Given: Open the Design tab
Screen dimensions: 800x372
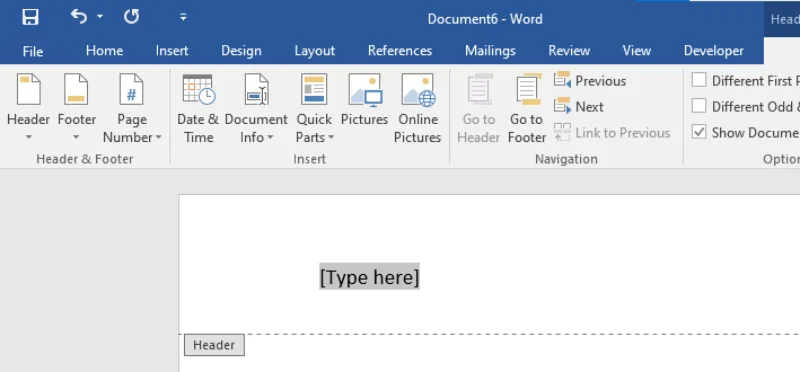Looking at the screenshot, I should [241, 51].
